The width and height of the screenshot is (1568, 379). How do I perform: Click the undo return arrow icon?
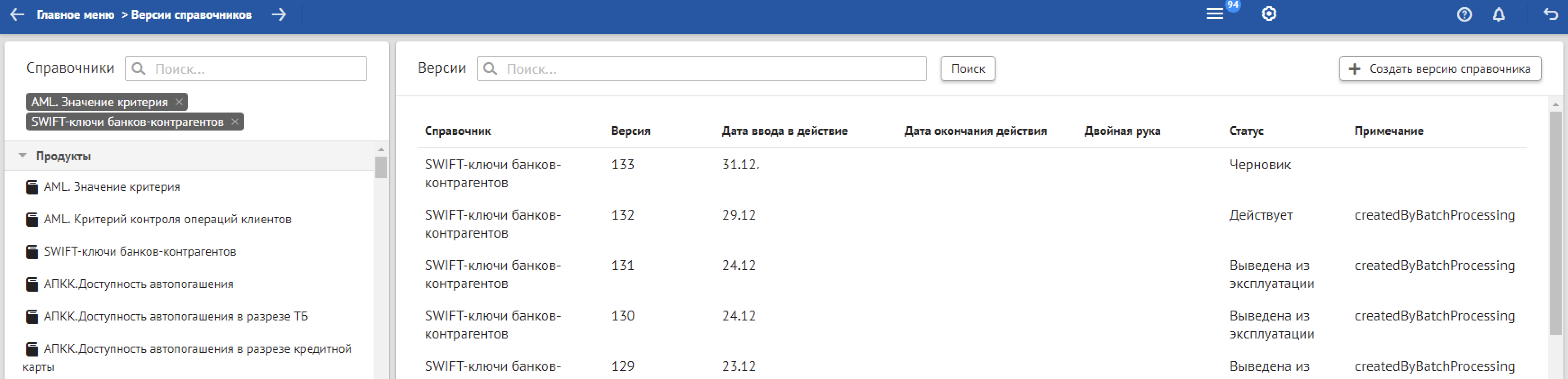(x=1550, y=14)
